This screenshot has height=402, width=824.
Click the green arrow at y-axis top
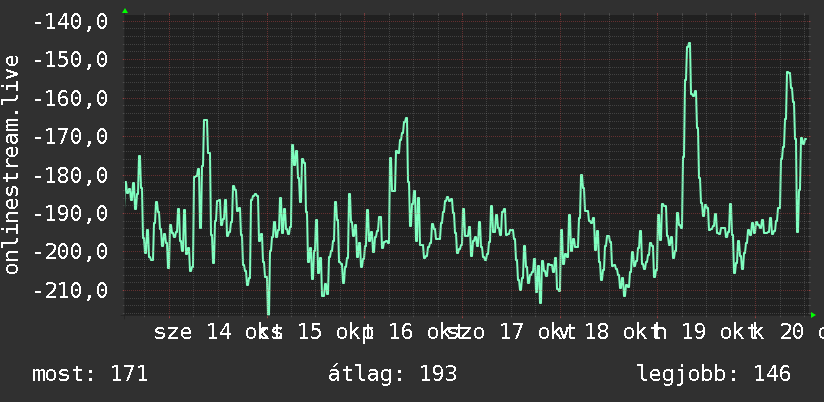[125, 11]
